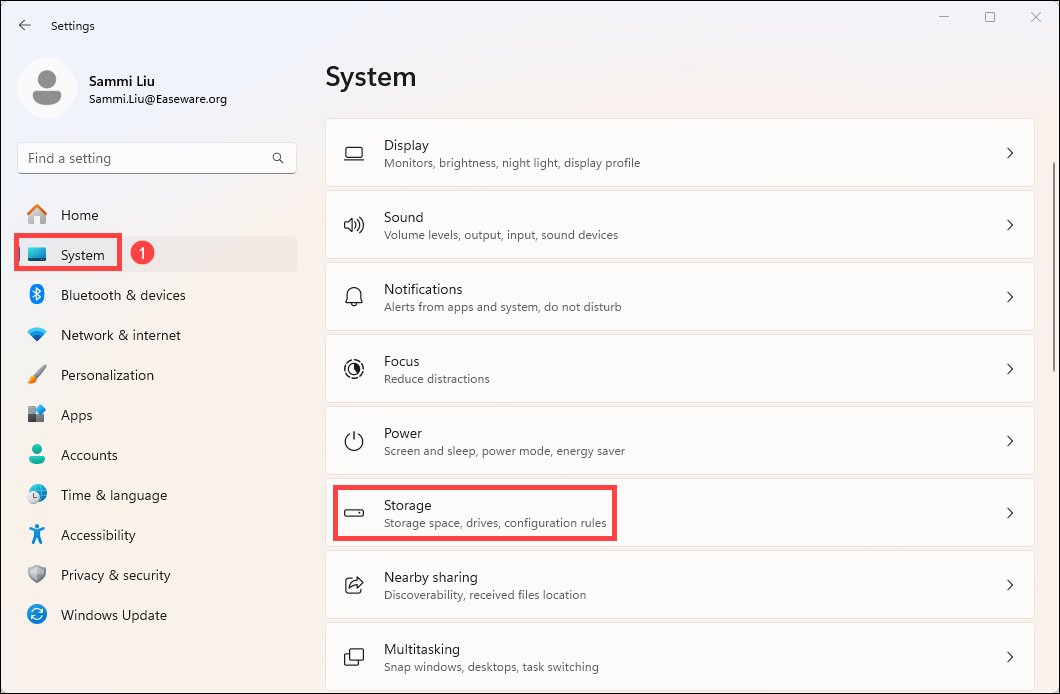Expand the Display settings chevron
Viewport: 1060px width, 694px height.
point(1010,153)
